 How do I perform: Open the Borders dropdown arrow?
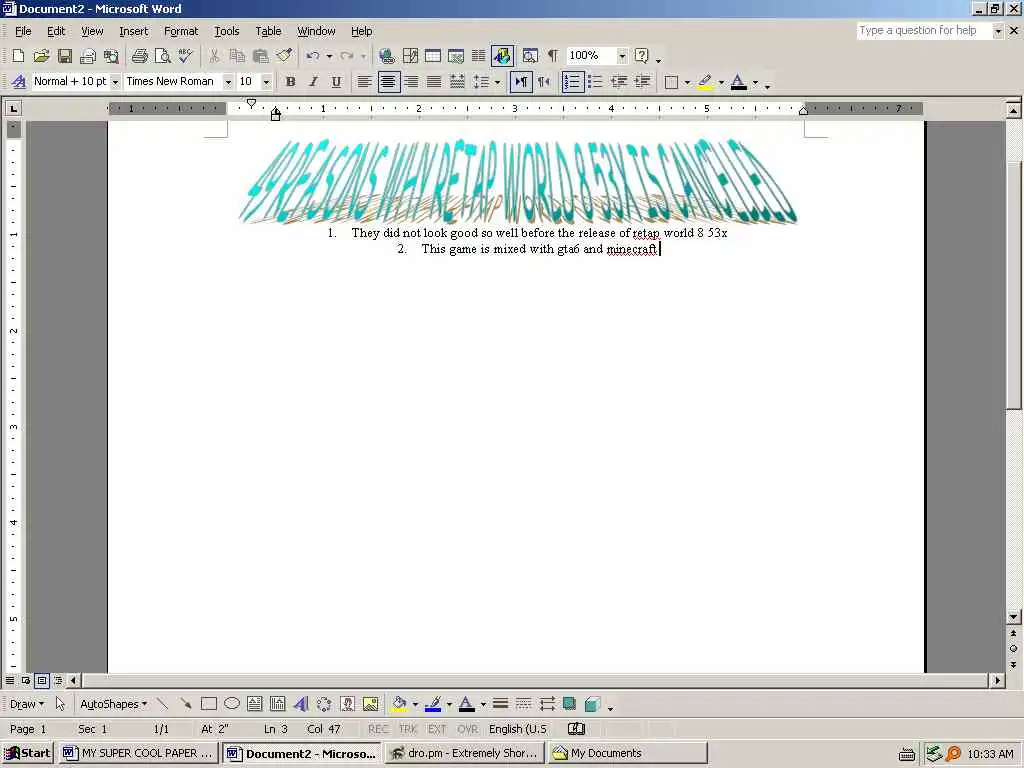click(687, 82)
